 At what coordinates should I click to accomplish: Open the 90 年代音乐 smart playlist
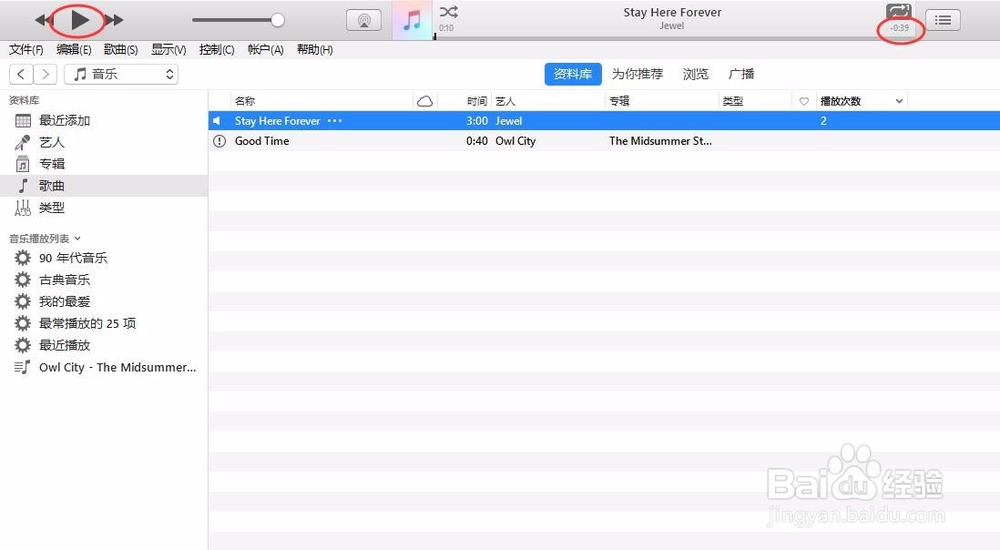click(x=104, y=258)
